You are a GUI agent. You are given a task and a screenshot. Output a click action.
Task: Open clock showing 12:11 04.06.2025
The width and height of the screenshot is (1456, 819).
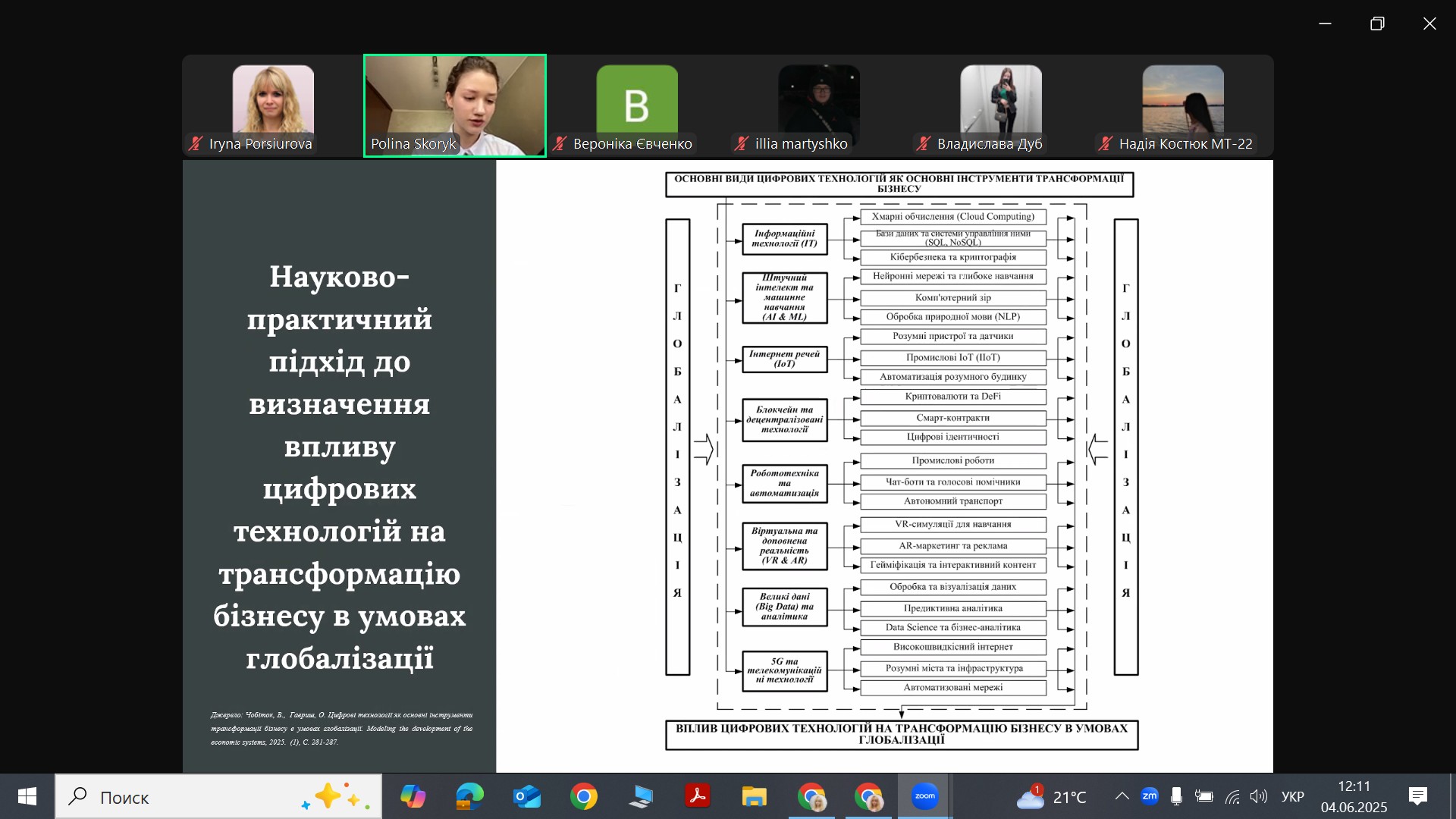tap(1354, 796)
